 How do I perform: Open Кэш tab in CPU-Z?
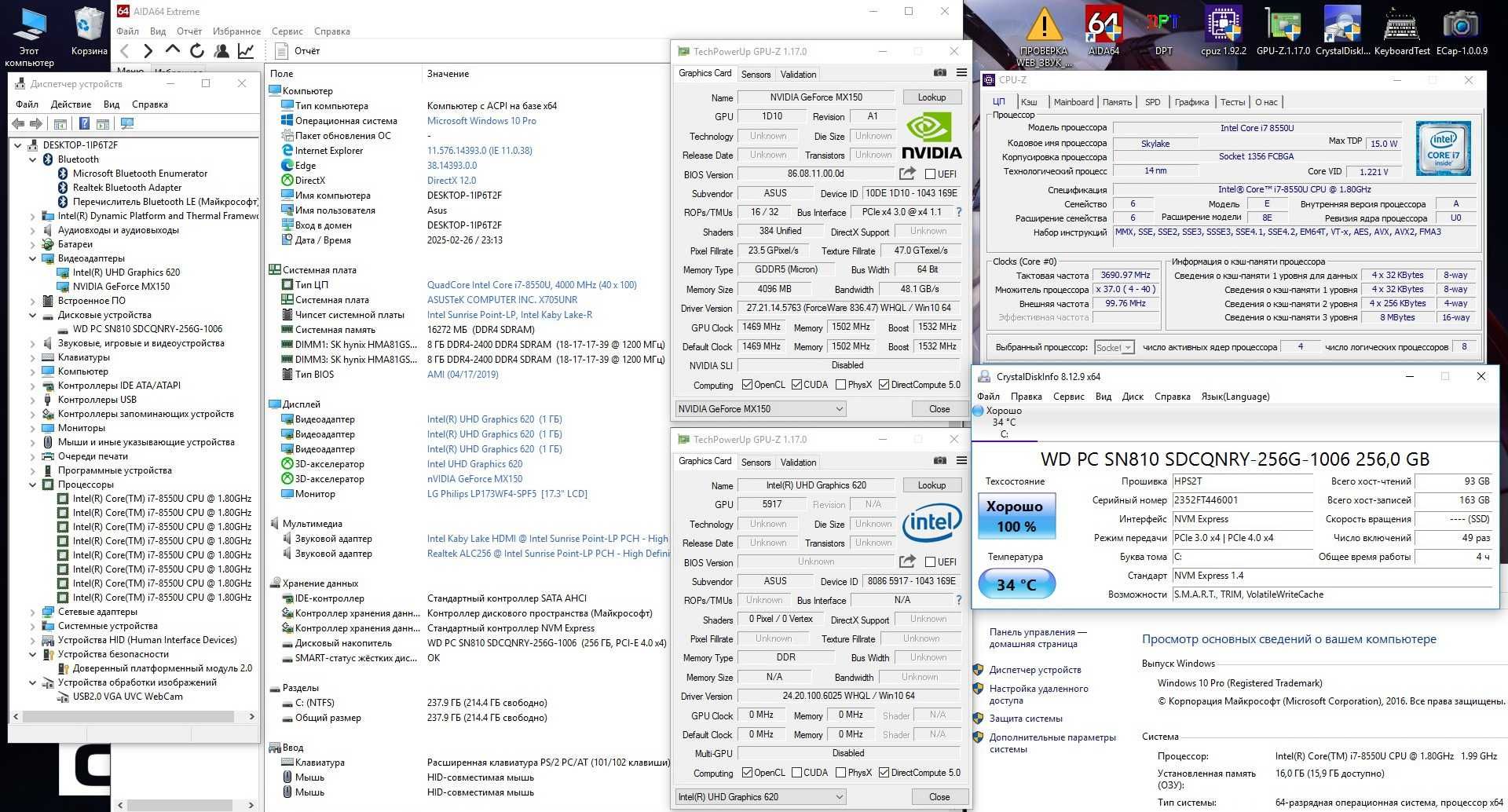(1029, 102)
